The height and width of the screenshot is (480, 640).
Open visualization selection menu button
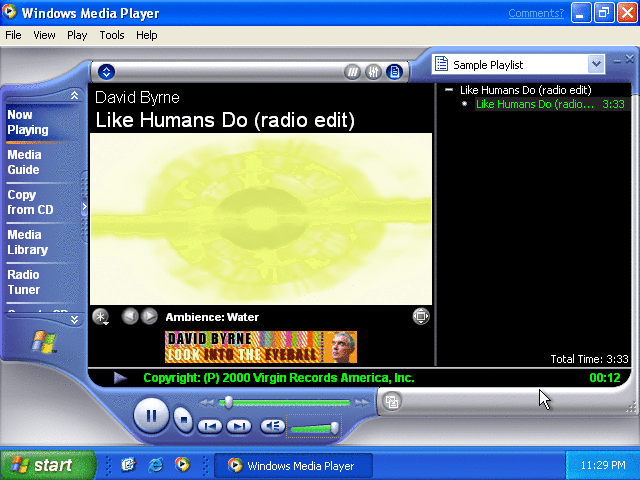[x=100, y=317]
